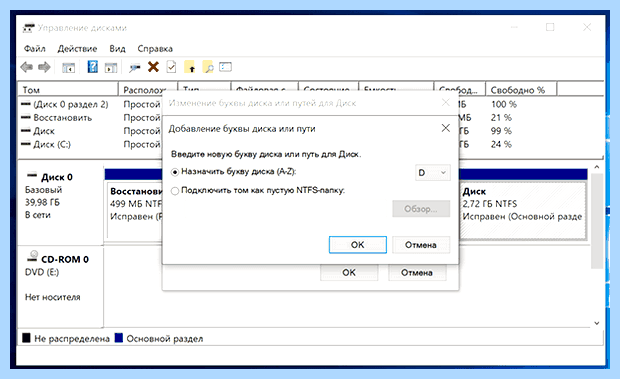
Task: Select the '(Диск 0 раздел 2)' volume row
Action: (71, 104)
